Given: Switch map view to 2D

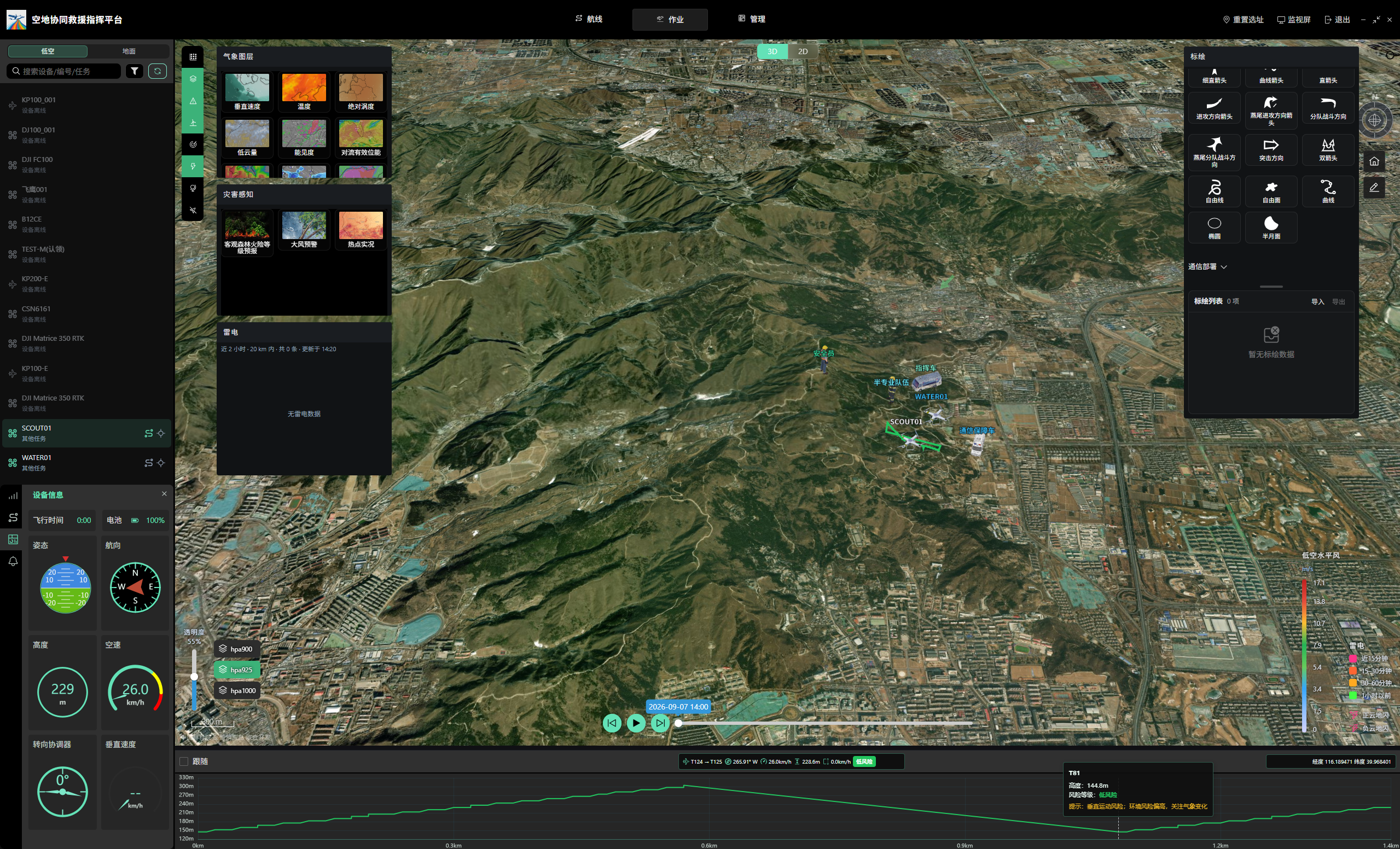Looking at the screenshot, I should tap(802, 51).
